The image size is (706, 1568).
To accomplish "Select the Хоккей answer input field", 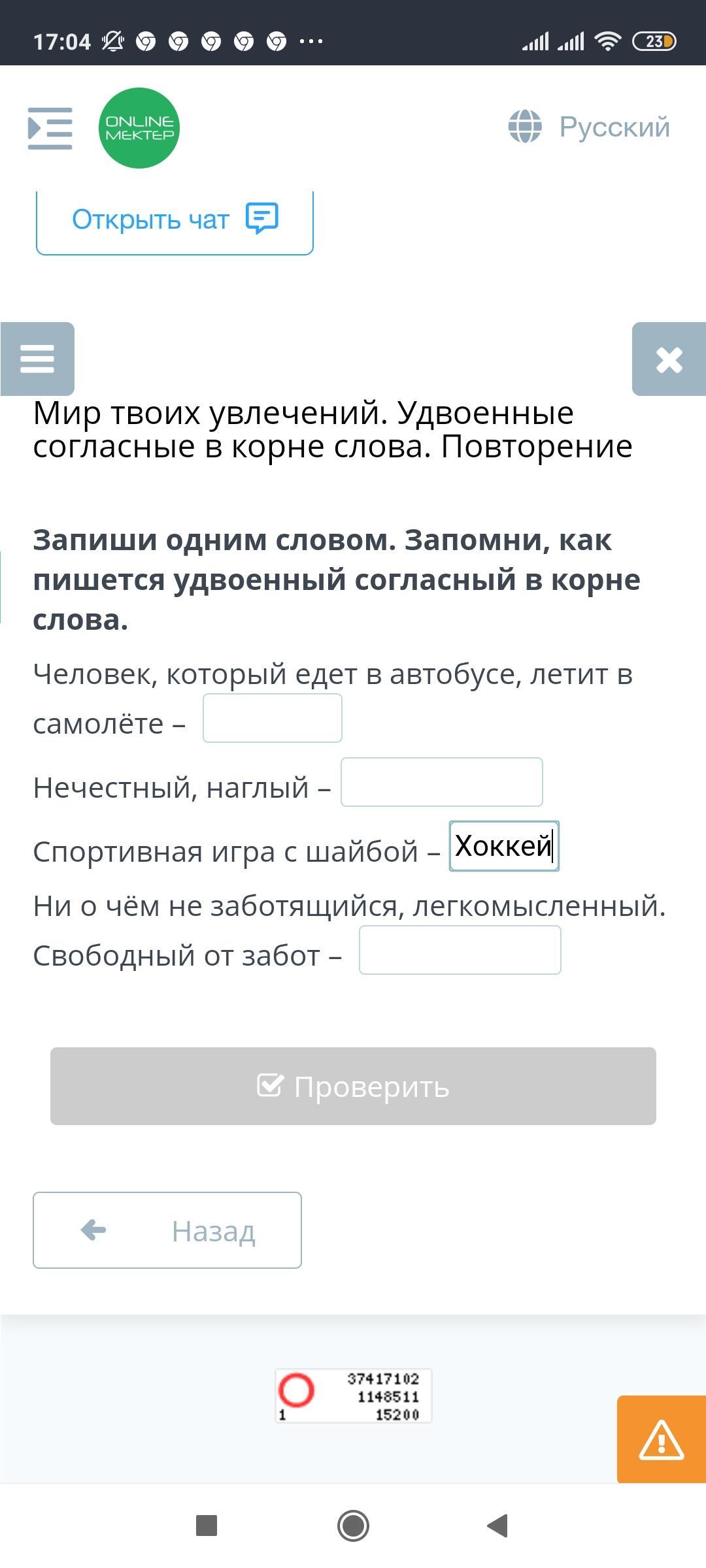I will 504,846.
